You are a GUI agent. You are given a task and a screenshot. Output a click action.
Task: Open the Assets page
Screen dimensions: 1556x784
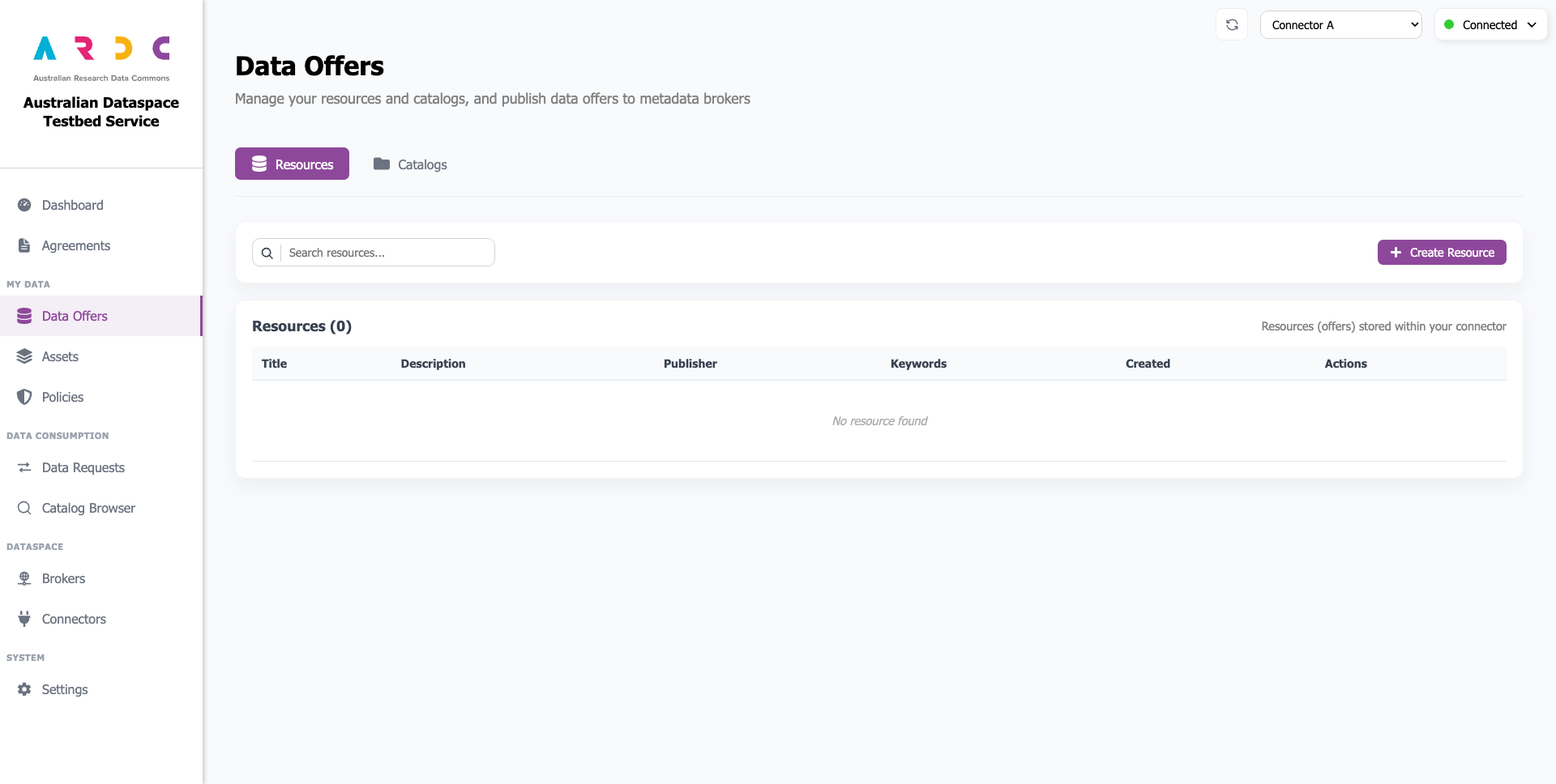pos(101,356)
